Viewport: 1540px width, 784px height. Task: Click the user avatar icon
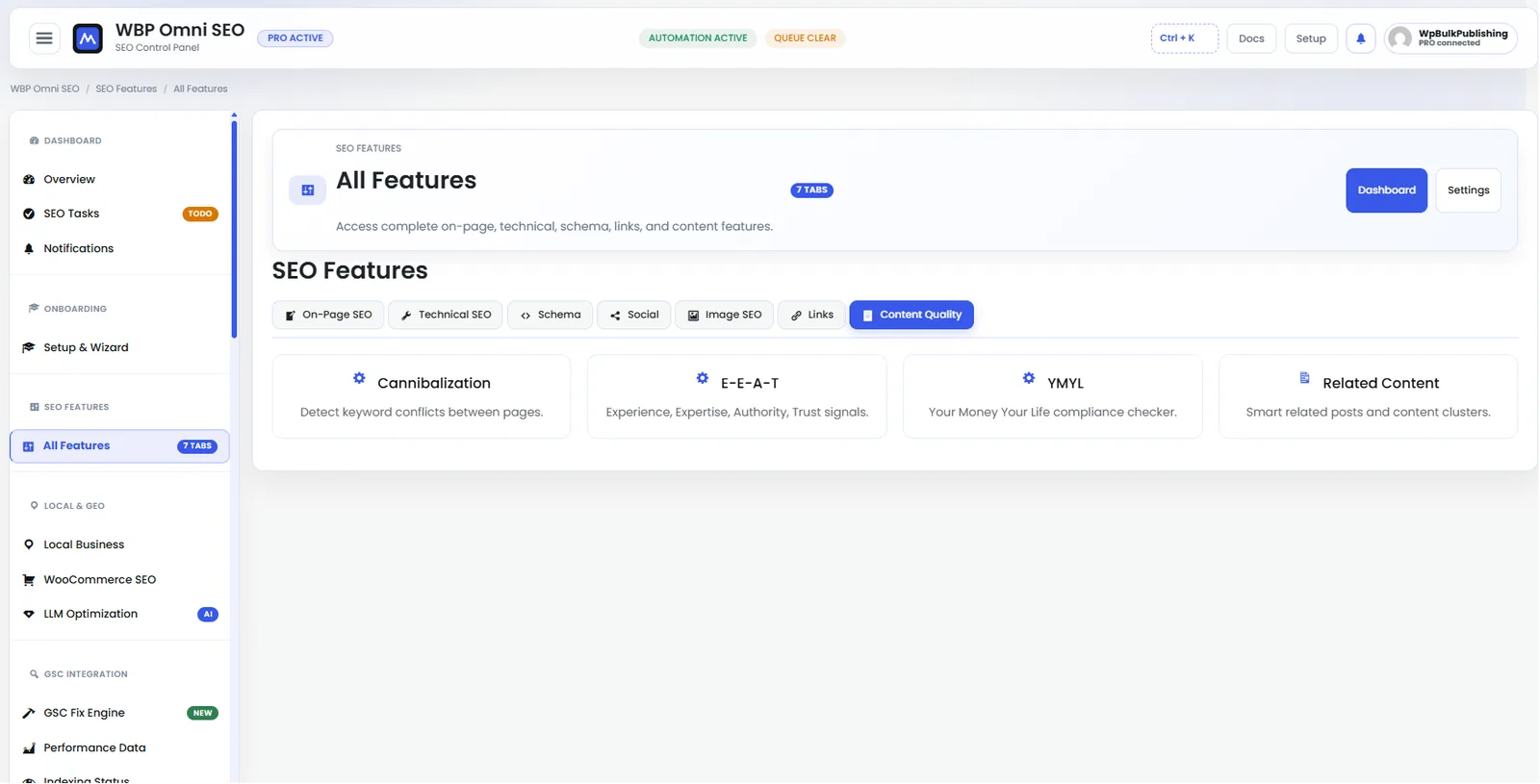pyautogui.click(x=1400, y=38)
